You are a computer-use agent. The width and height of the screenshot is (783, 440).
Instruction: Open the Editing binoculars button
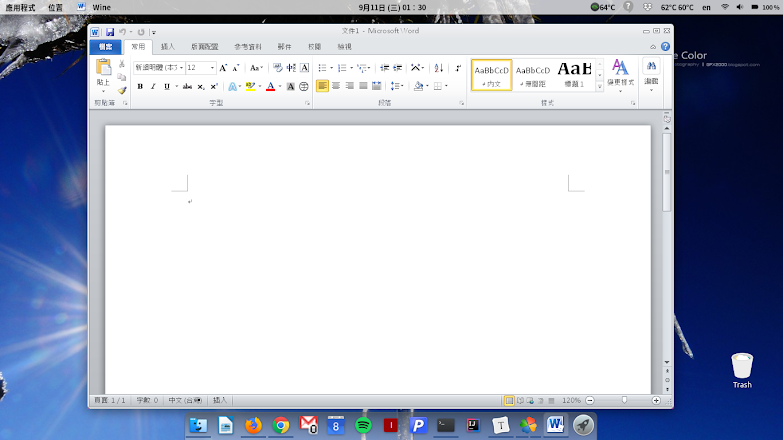tap(651, 75)
